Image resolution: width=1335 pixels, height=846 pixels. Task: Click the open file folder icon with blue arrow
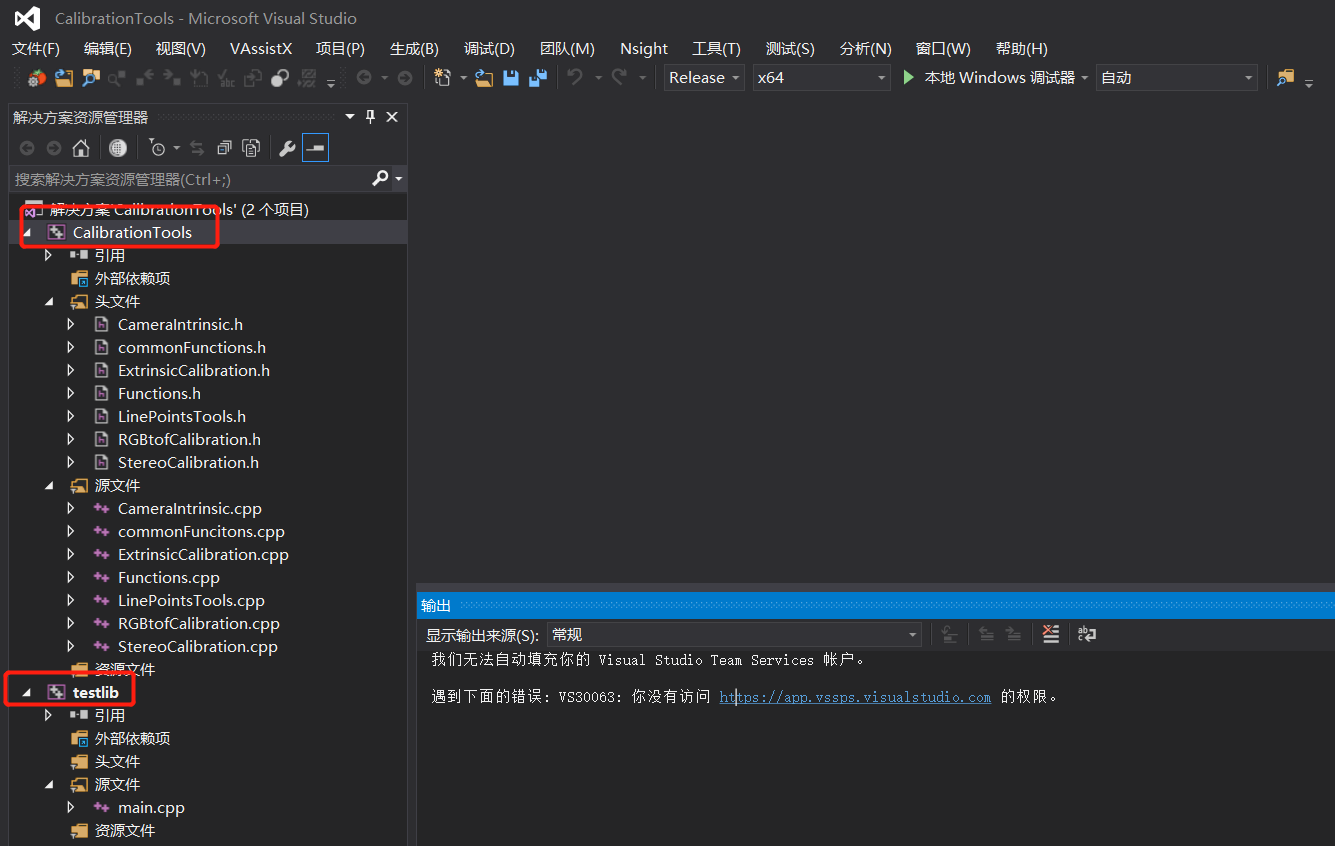pos(64,78)
